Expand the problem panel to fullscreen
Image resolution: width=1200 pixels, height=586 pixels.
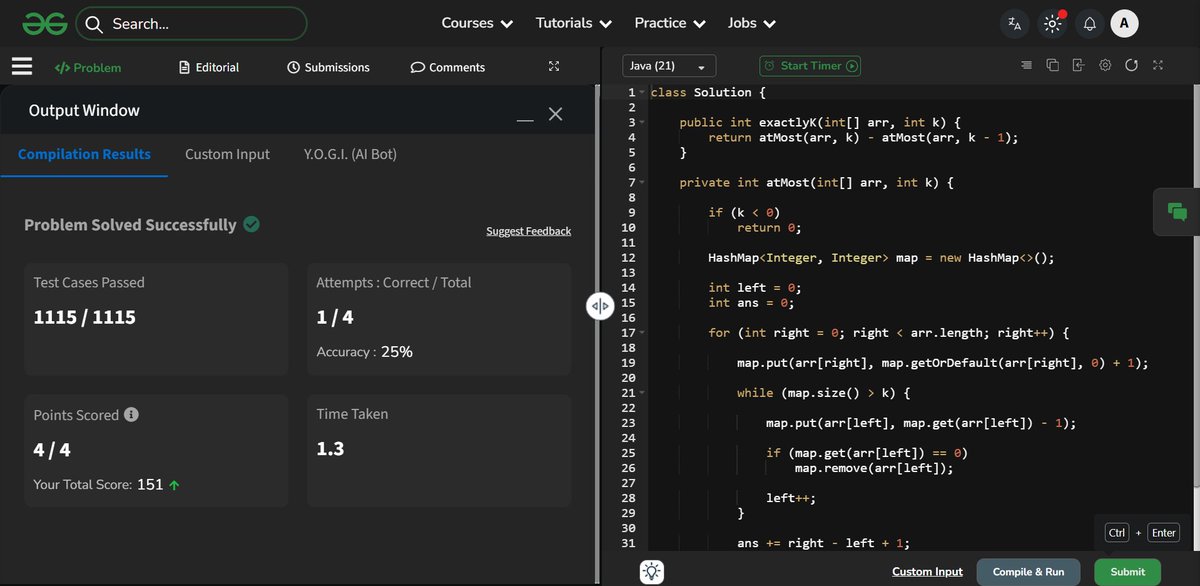click(x=554, y=66)
